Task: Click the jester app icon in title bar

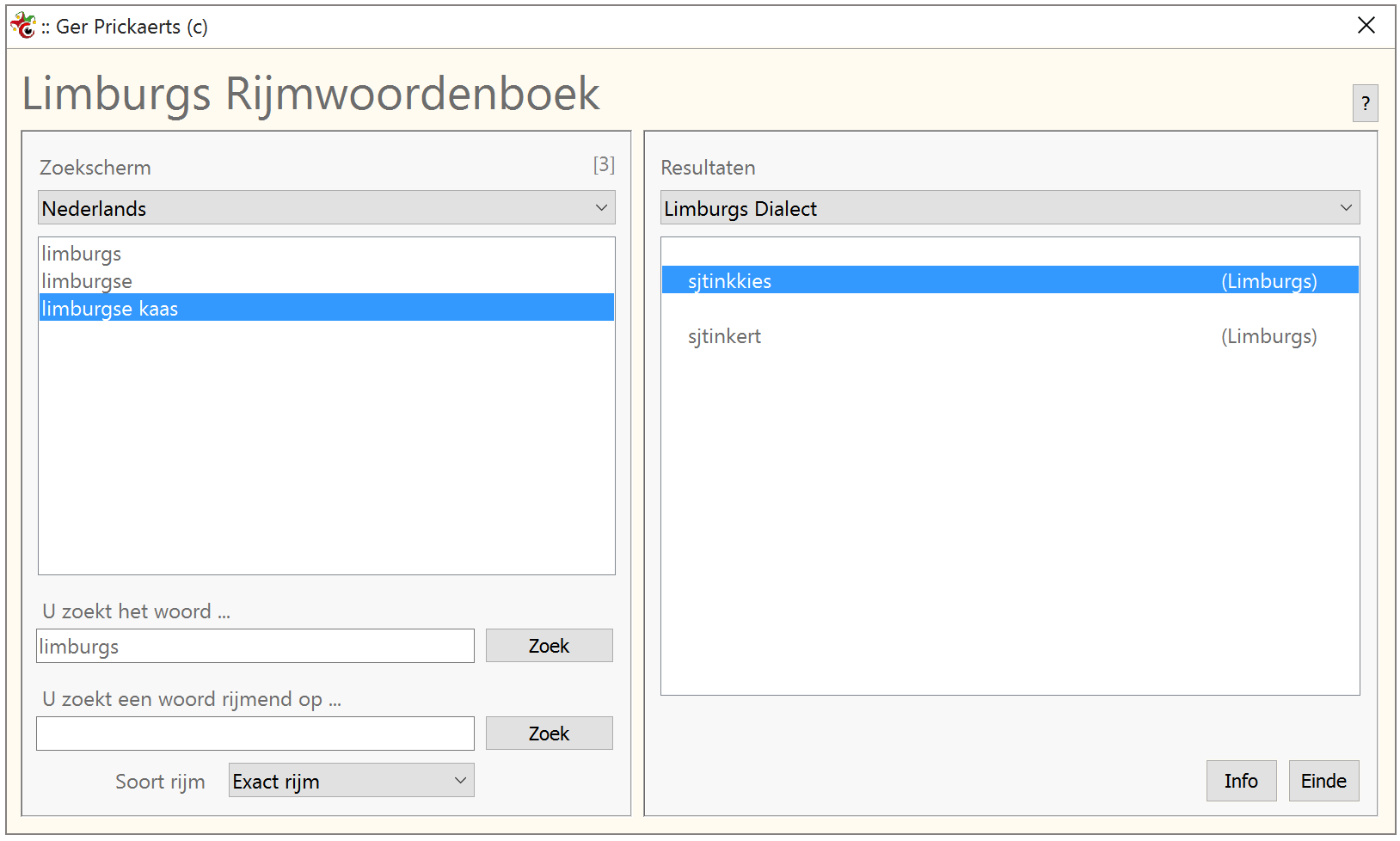Action: 23,26
